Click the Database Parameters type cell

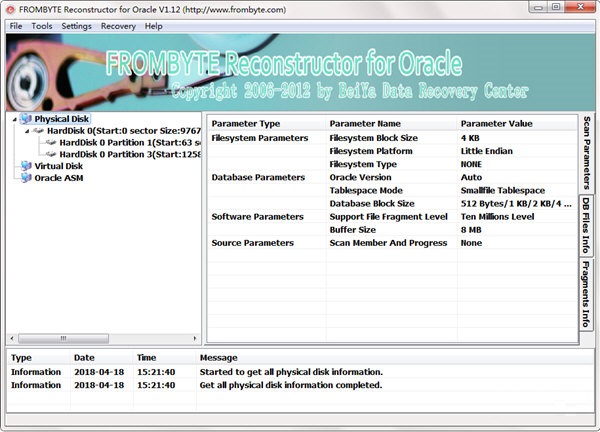pos(258,178)
